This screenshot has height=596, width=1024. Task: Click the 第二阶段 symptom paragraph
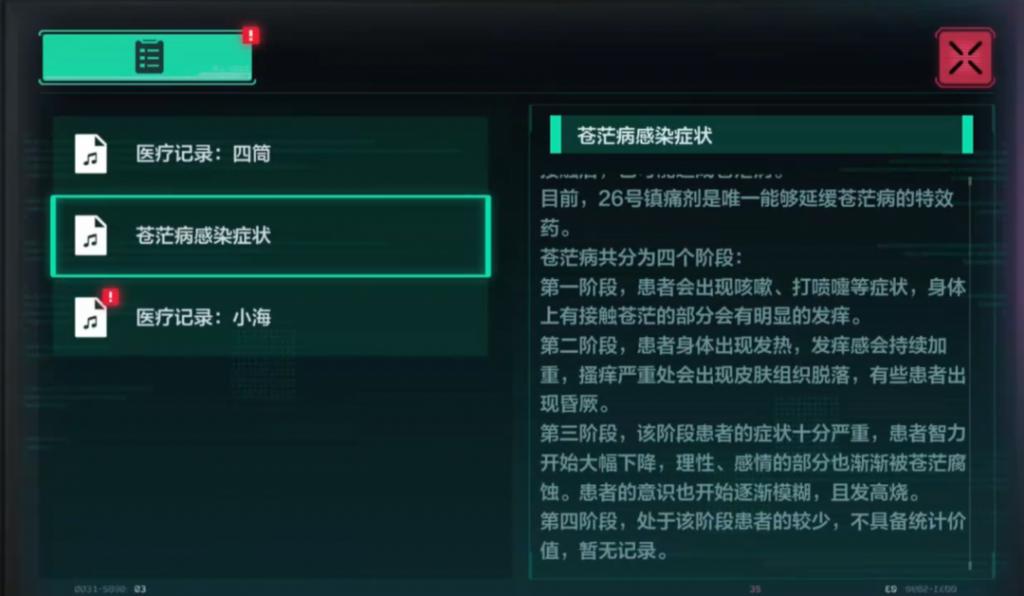tap(753, 376)
